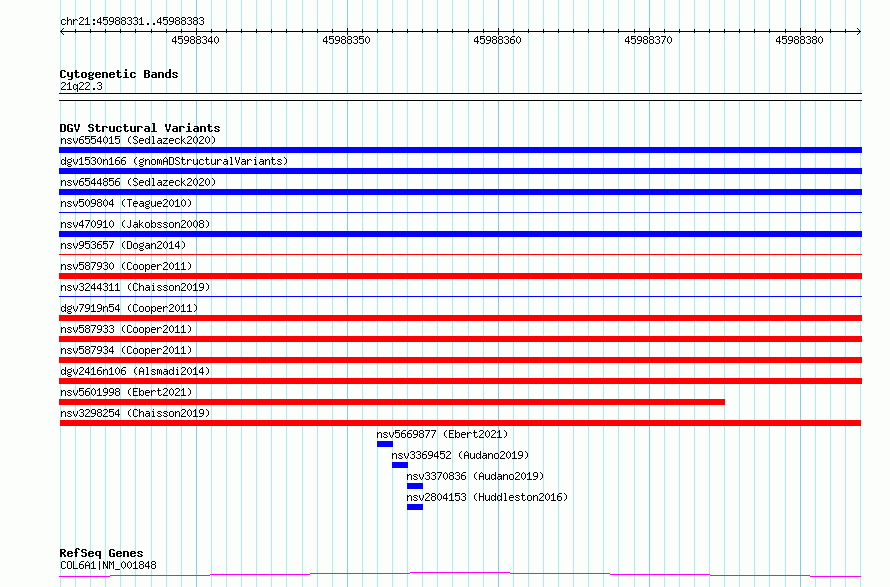
Task: Click the dgv7919n54 (Cooper2011) label
Action: click(x=129, y=308)
